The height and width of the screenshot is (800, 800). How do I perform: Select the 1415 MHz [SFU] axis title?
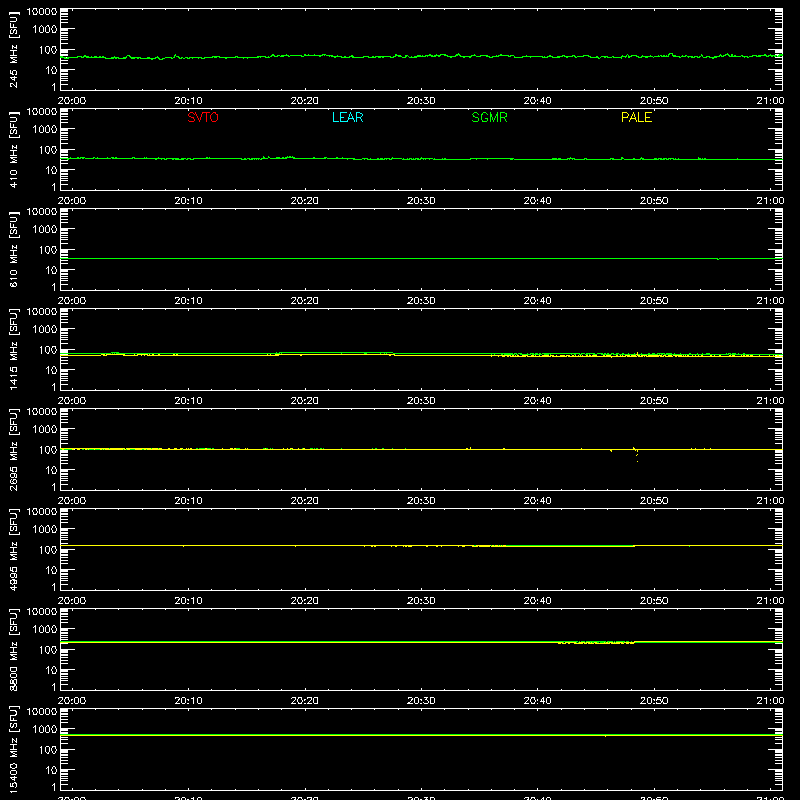tap(13, 350)
